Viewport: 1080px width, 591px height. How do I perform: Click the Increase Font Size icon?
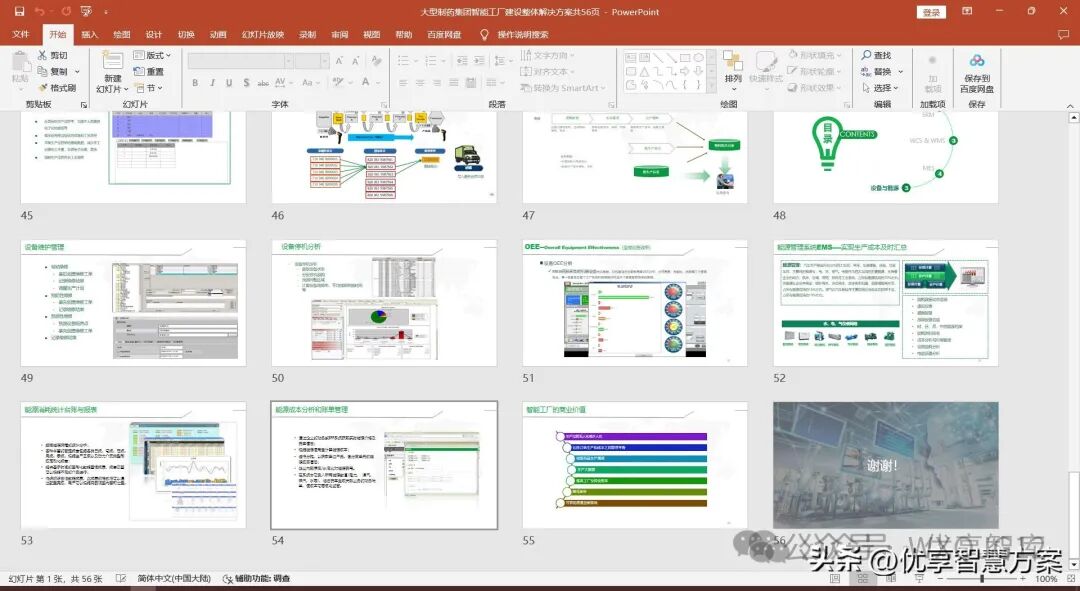(x=339, y=61)
